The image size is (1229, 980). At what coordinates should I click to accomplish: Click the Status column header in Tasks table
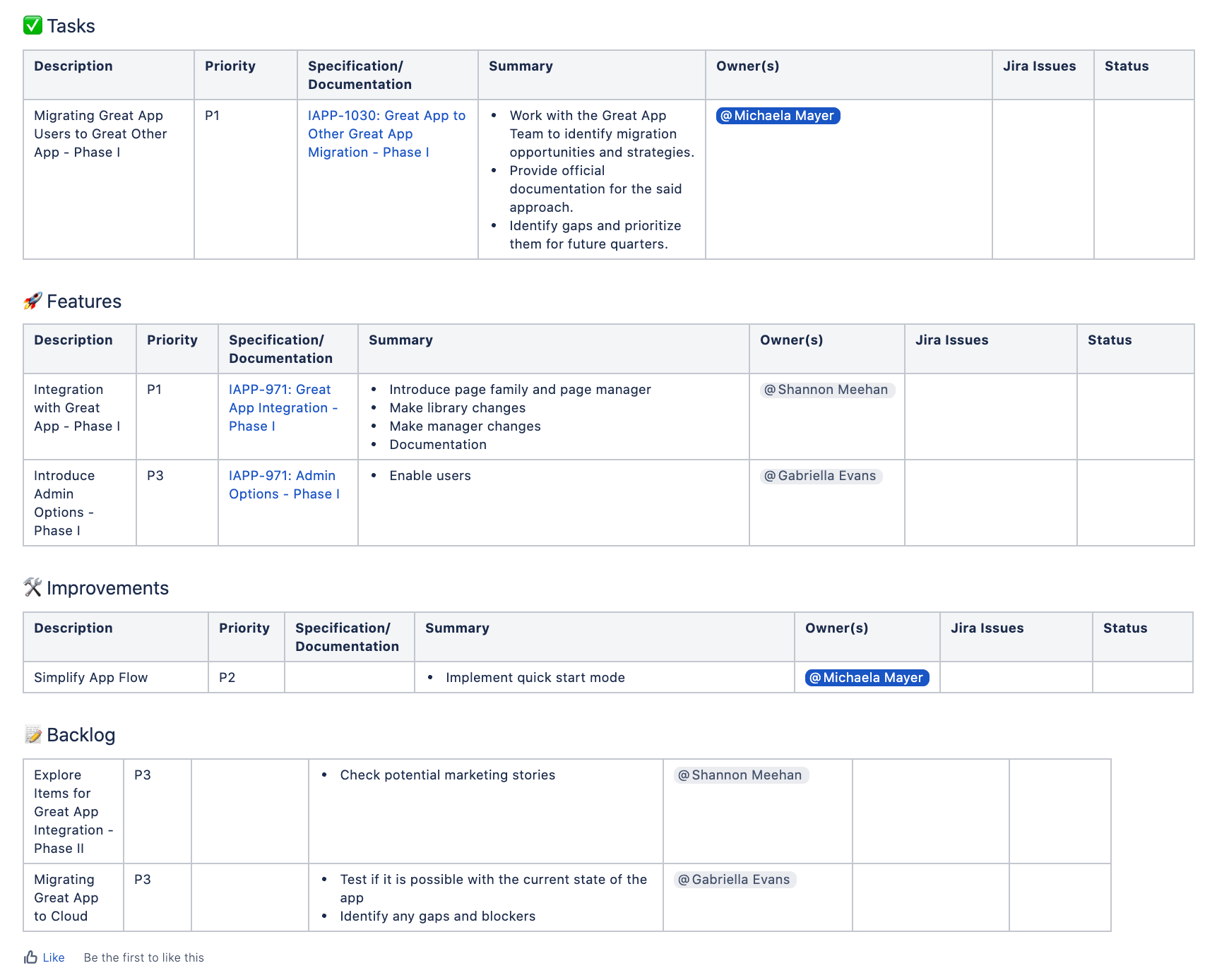[1126, 66]
